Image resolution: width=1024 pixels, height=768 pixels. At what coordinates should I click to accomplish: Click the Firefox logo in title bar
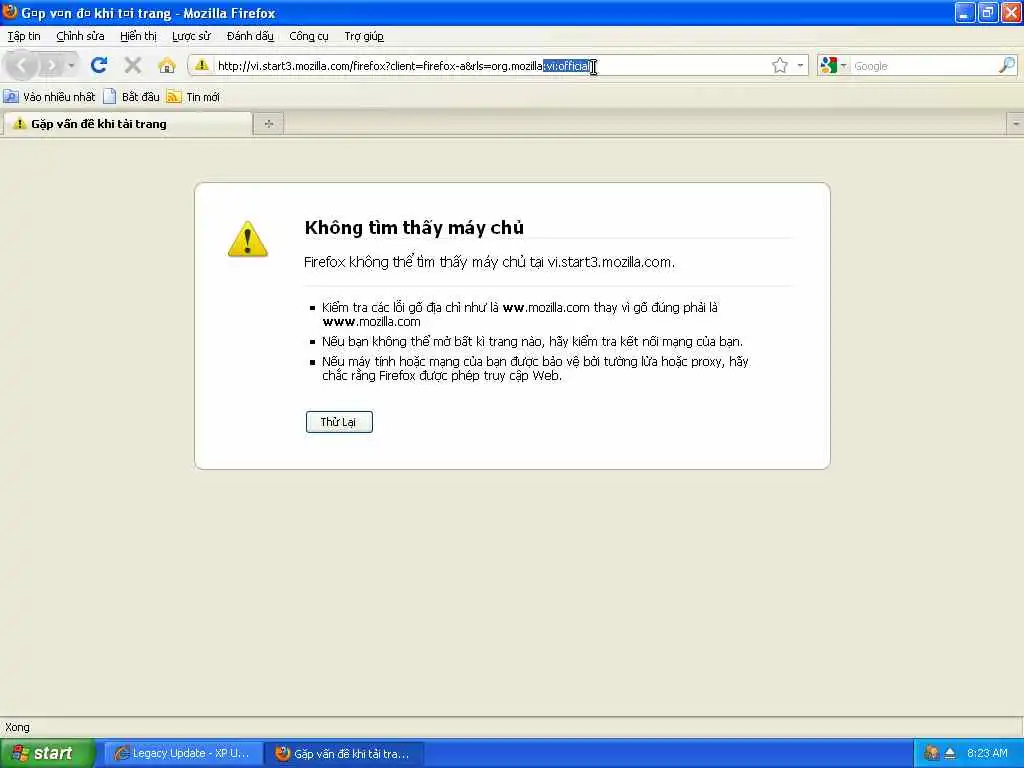(10, 12)
